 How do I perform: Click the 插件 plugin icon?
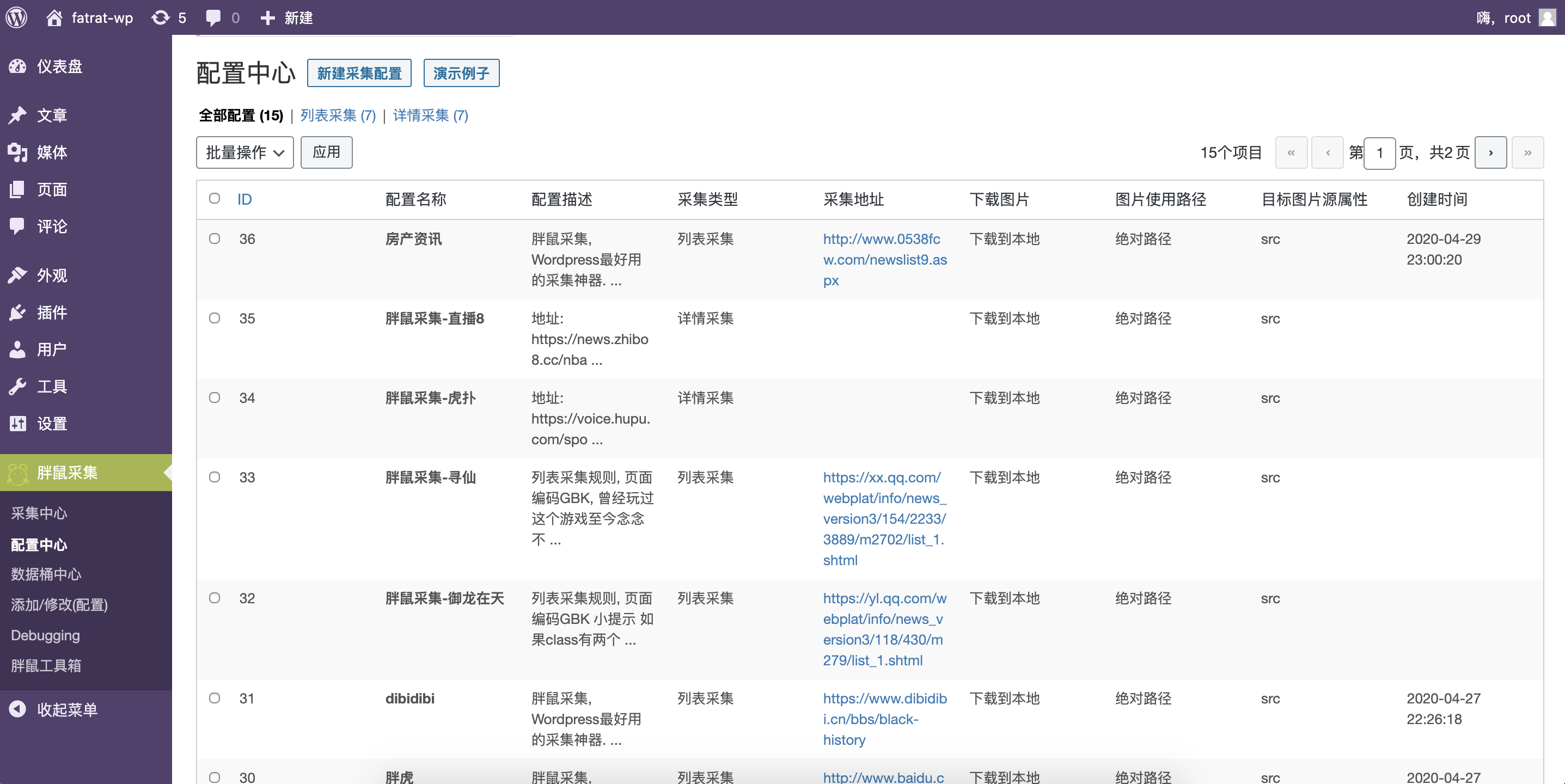point(17,312)
